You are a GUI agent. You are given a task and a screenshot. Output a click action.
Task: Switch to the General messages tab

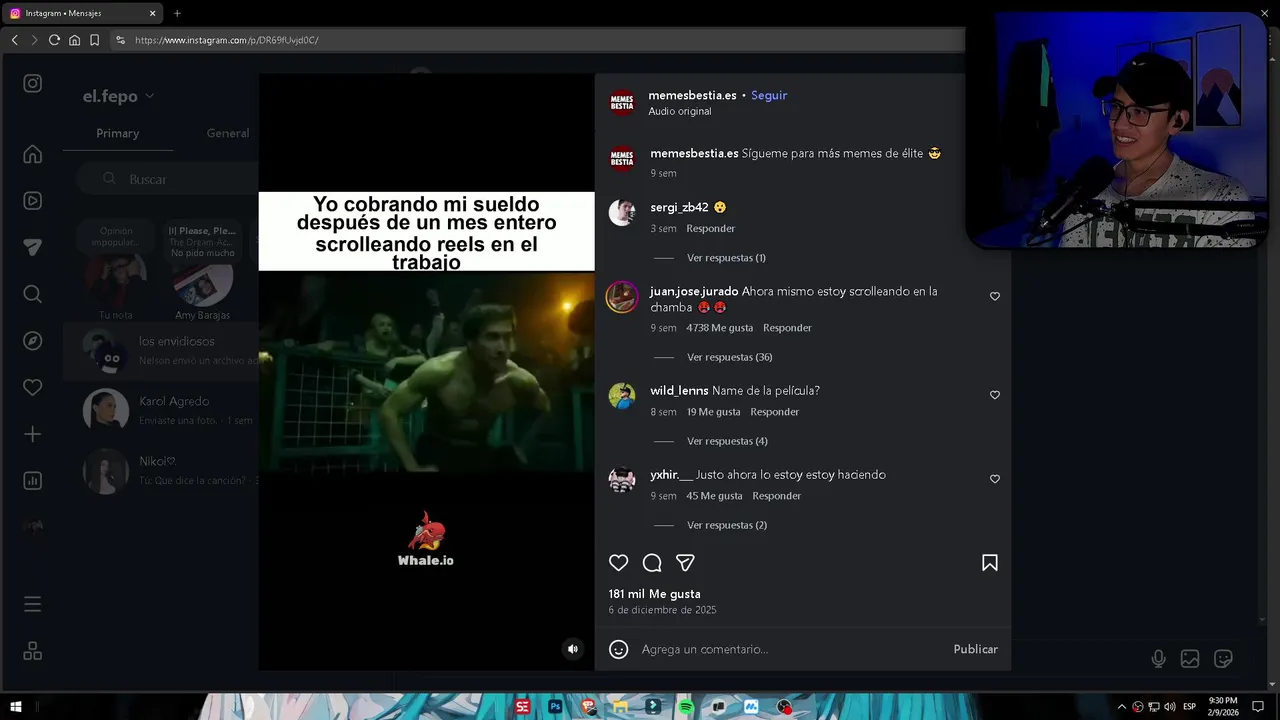click(x=228, y=133)
